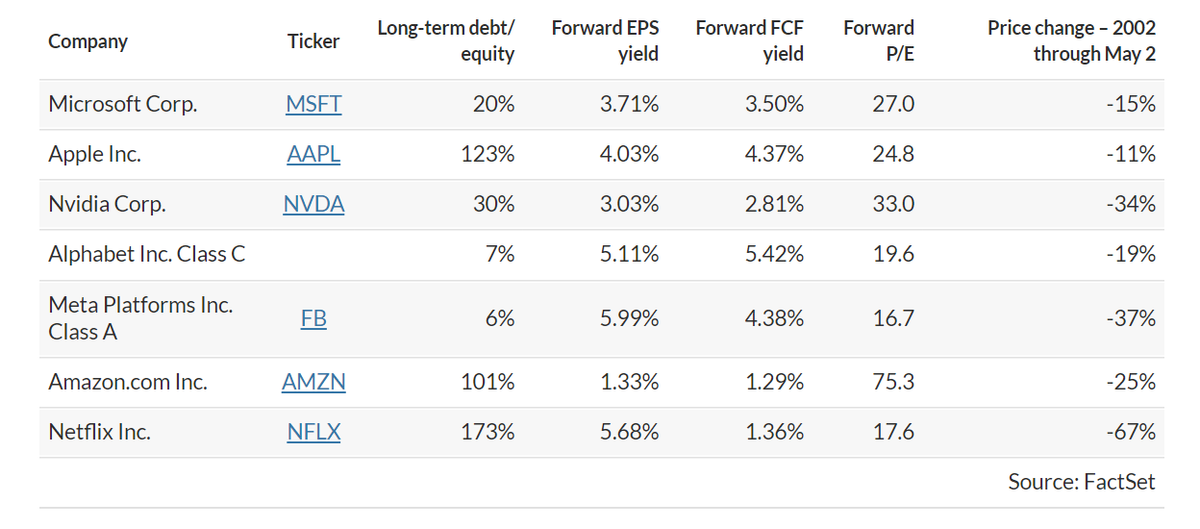1200x529 pixels.
Task: Click the Company column header
Action: click(88, 41)
